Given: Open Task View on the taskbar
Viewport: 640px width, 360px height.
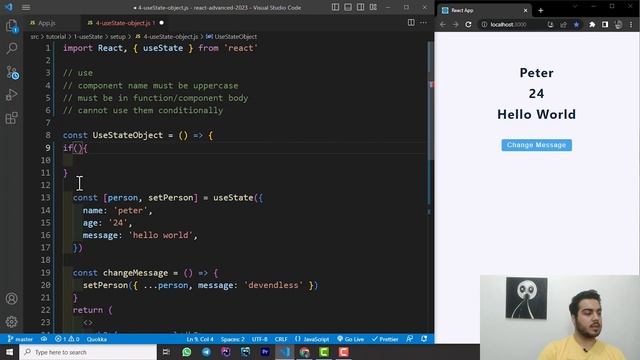Looking at the screenshot, I should pos(166,352).
